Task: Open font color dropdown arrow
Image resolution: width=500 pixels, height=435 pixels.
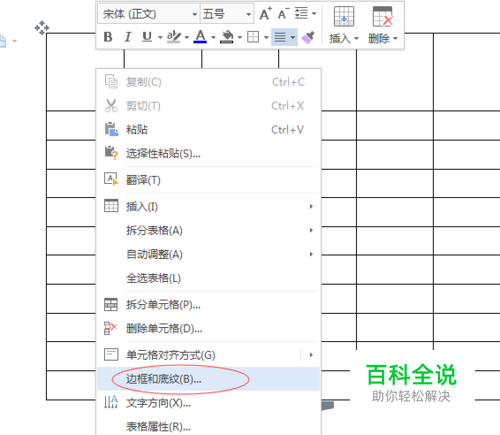Action: pos(213,37)
